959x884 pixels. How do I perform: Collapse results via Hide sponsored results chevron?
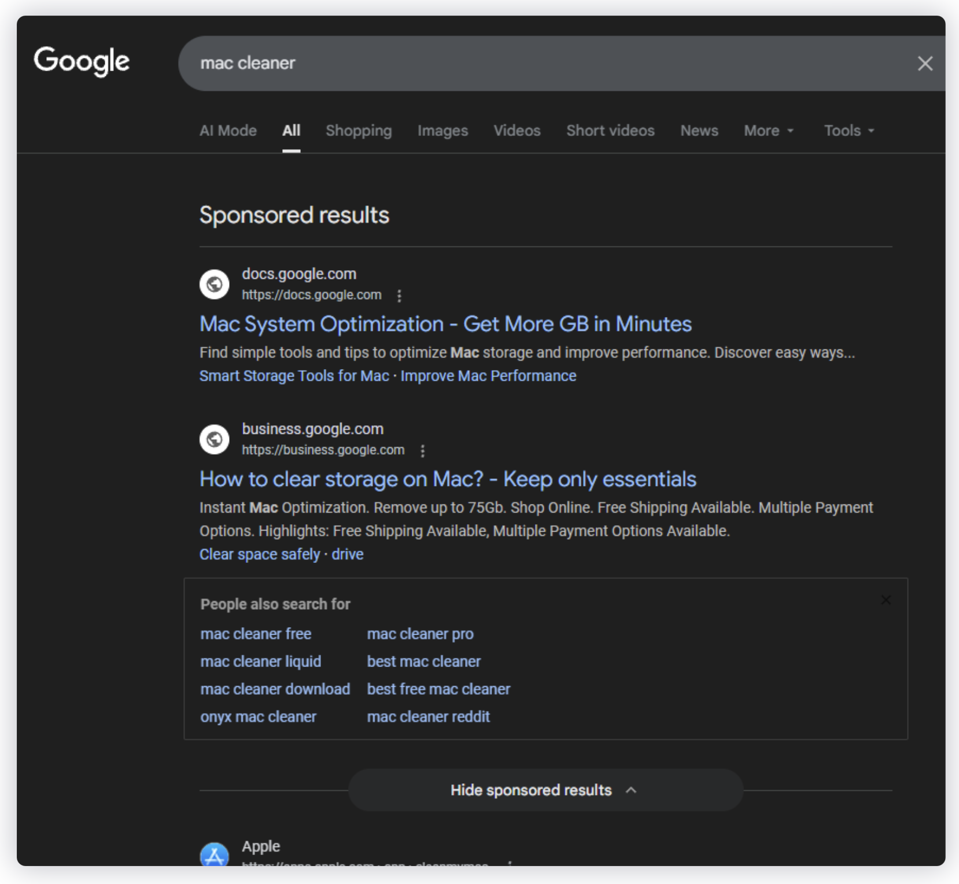631,789
